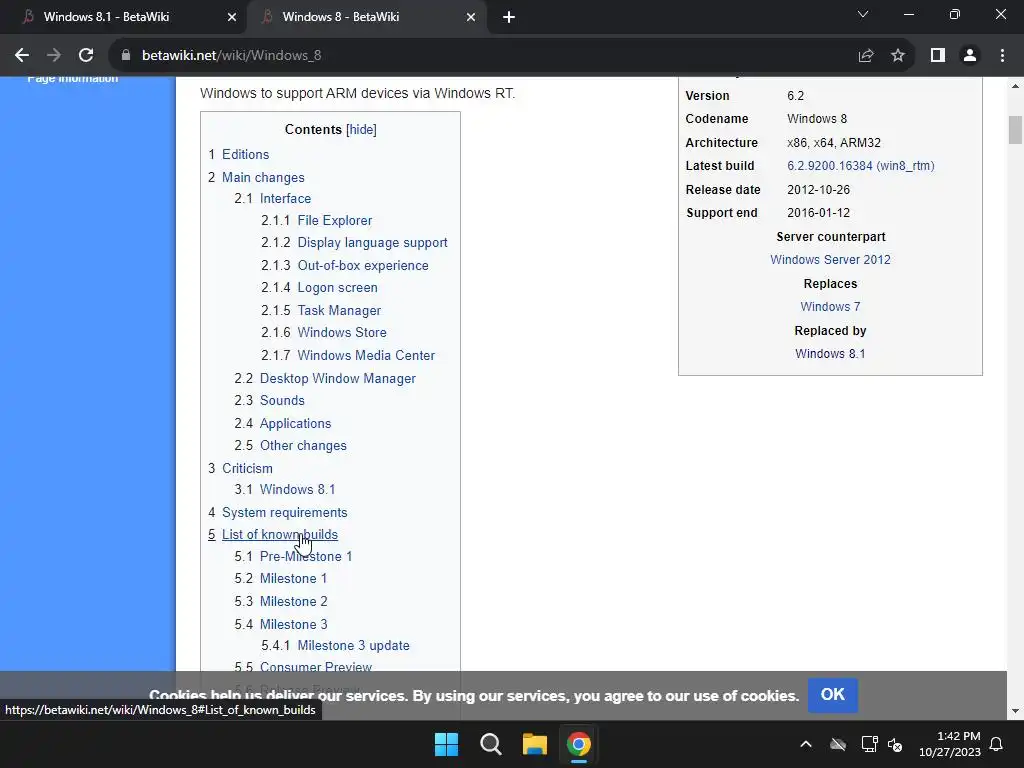Open Windows 8.1 in Replaced by
1024x768 pixels.
pyautogui.click(x=830, y=354)
